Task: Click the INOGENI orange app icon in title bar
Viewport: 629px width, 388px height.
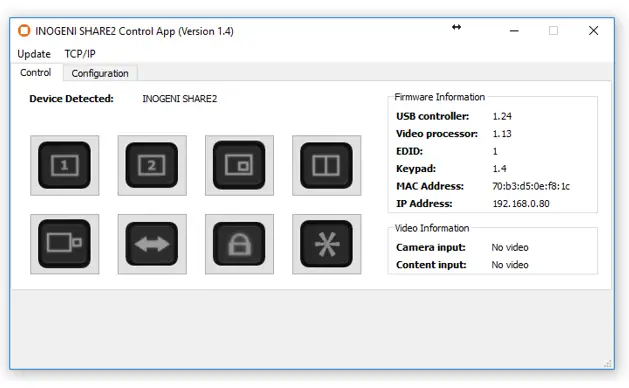Action: pos(24,31)
